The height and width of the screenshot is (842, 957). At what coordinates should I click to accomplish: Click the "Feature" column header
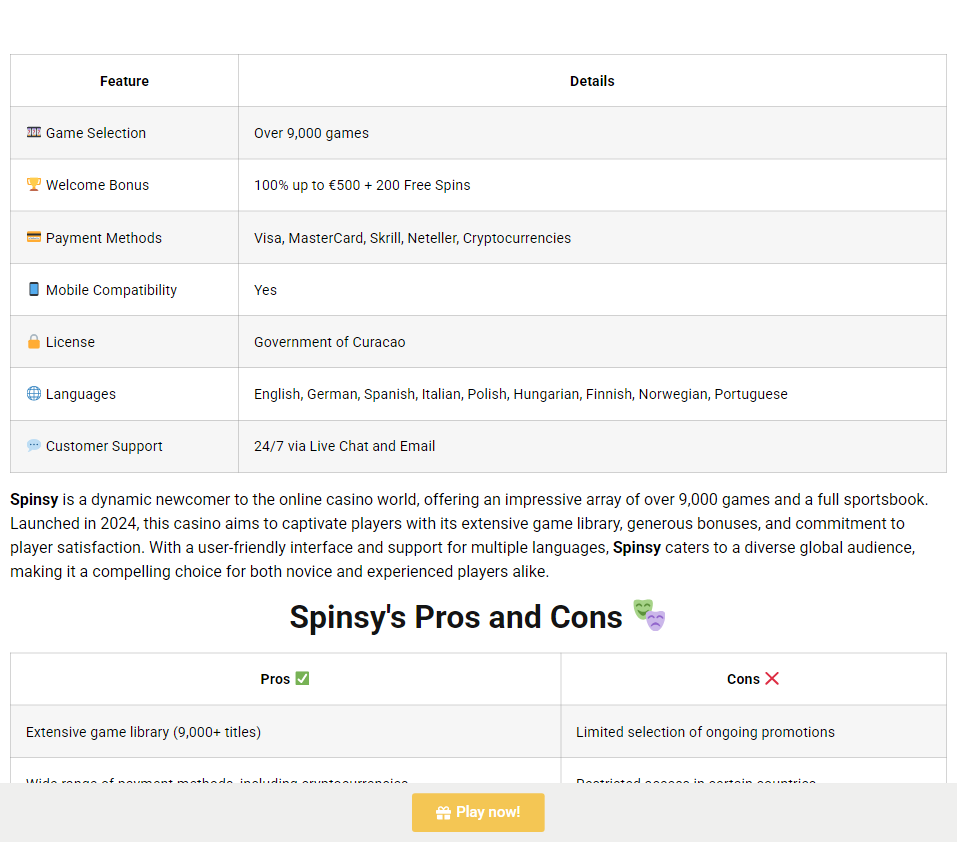125,81
